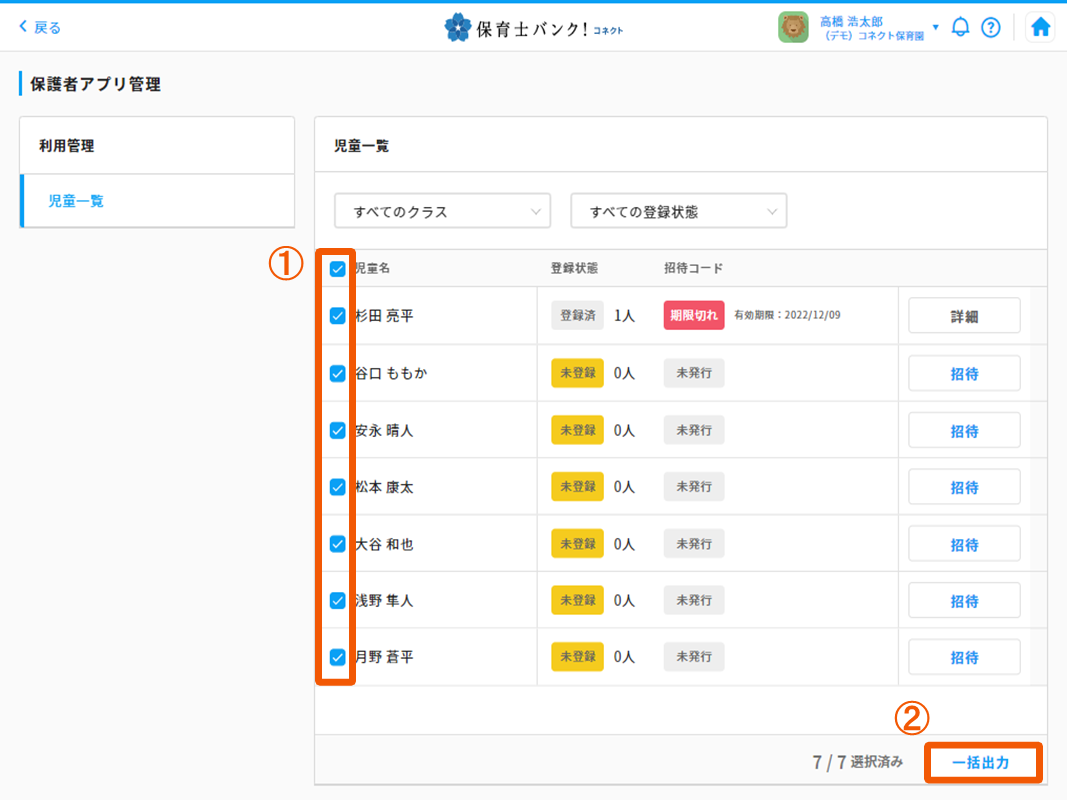Click 詳細 button for 杉田 亮平
The width and height of the screenshot is (1067, 800).
click(x=964, y=316)
